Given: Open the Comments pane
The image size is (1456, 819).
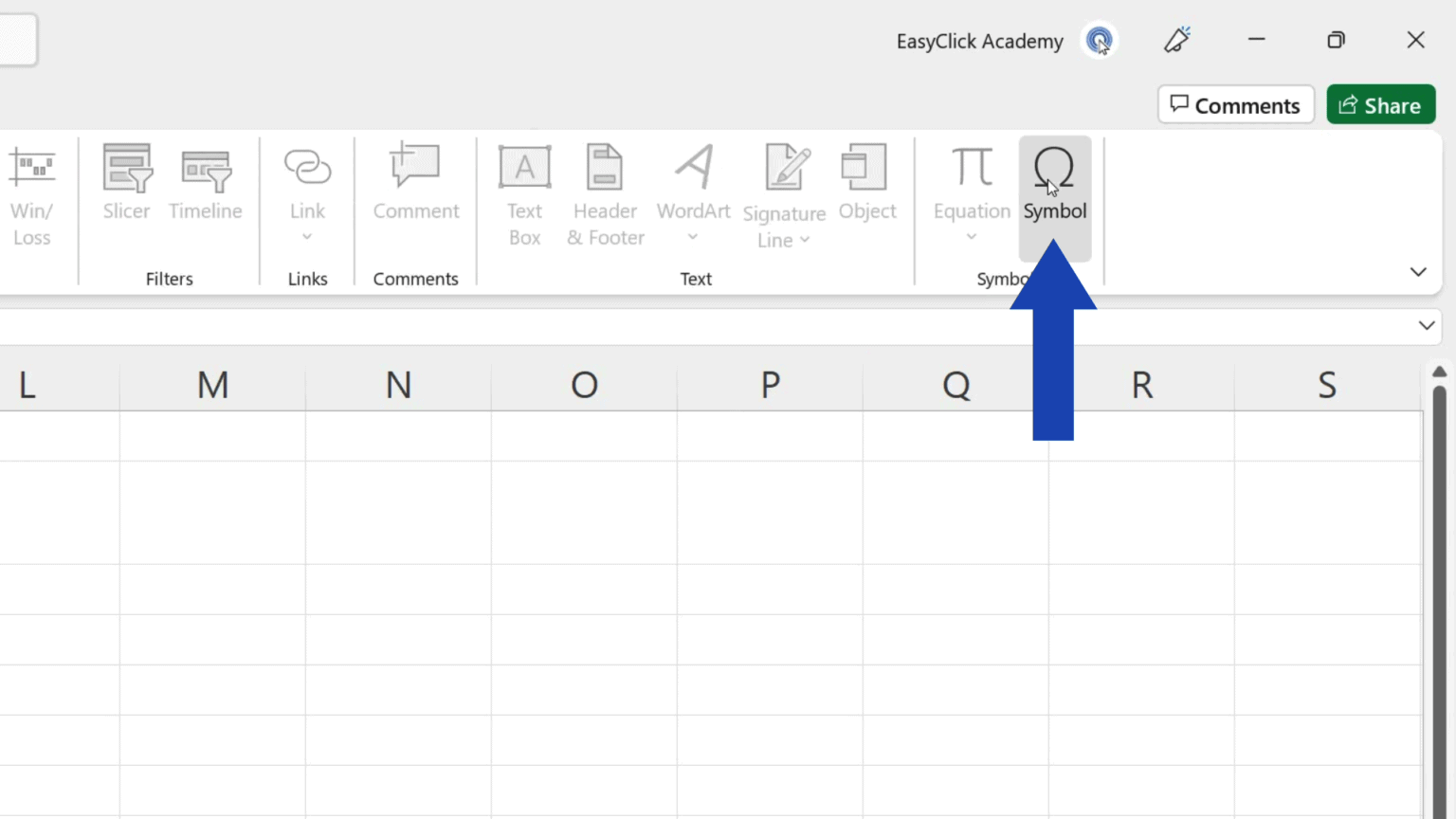Looking at the screenshot, I should (1235, 104).
